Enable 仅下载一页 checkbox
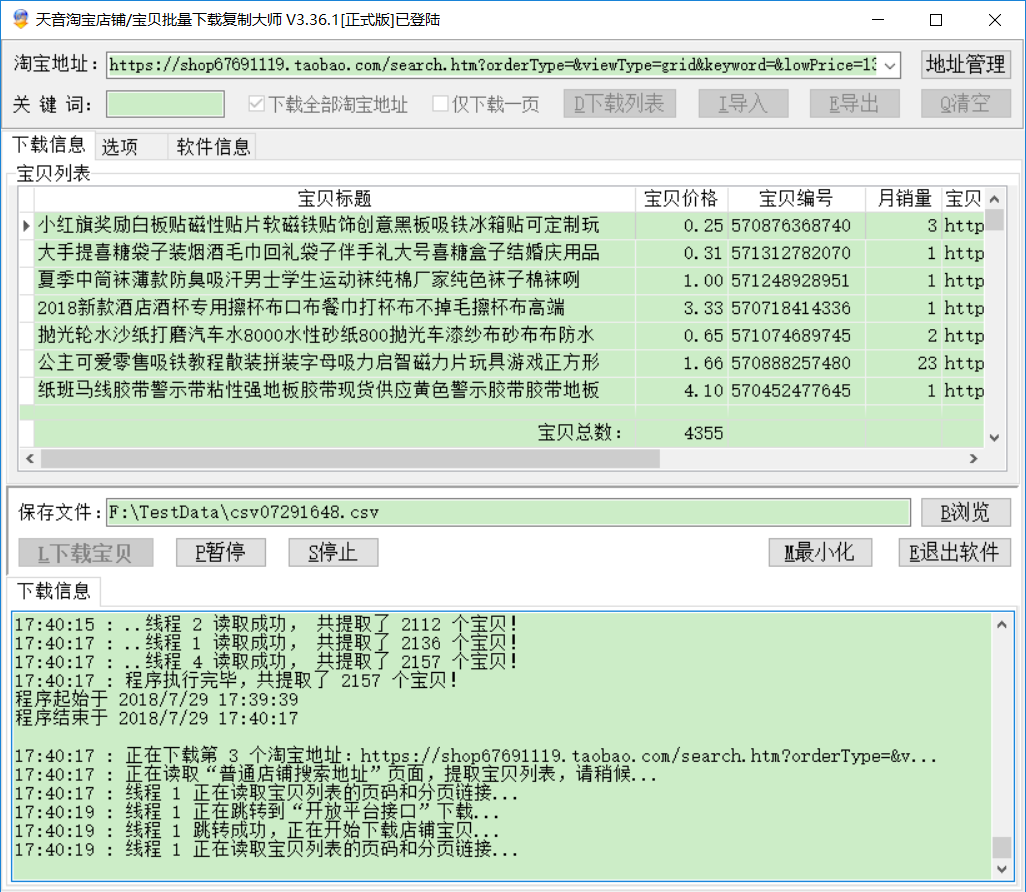The height and width of the screenshot is (892, 1026). coord(441,104)
